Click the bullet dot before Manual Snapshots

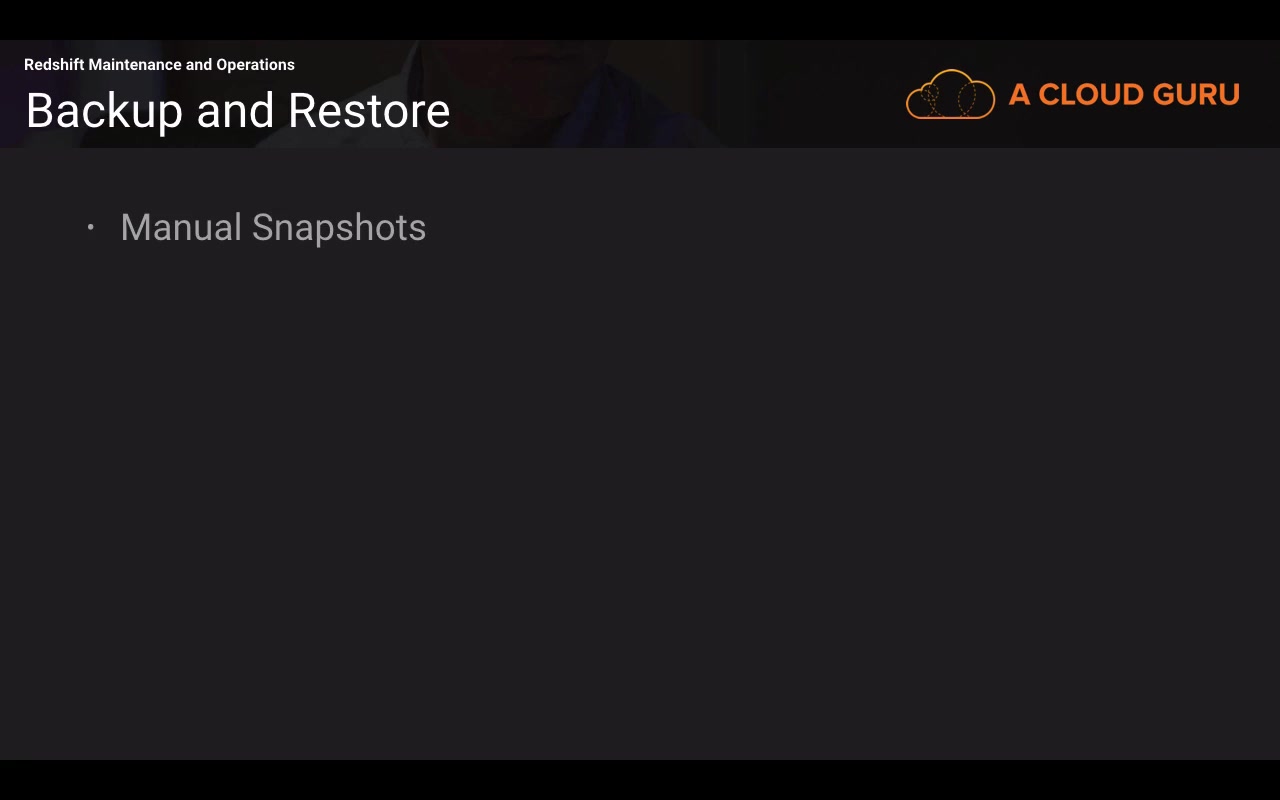tap(90, 227)
